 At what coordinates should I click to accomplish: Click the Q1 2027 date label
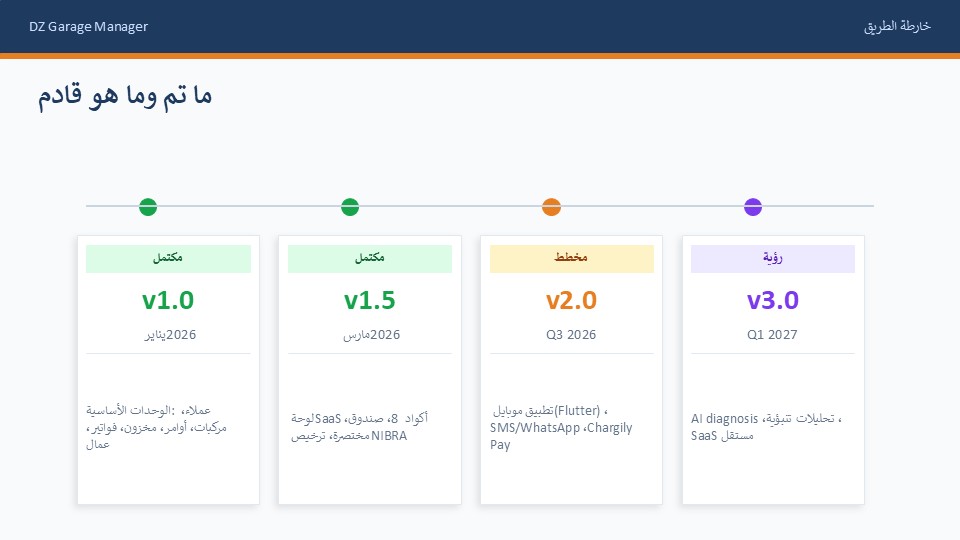pyautogui.click(x=772, y=335)
